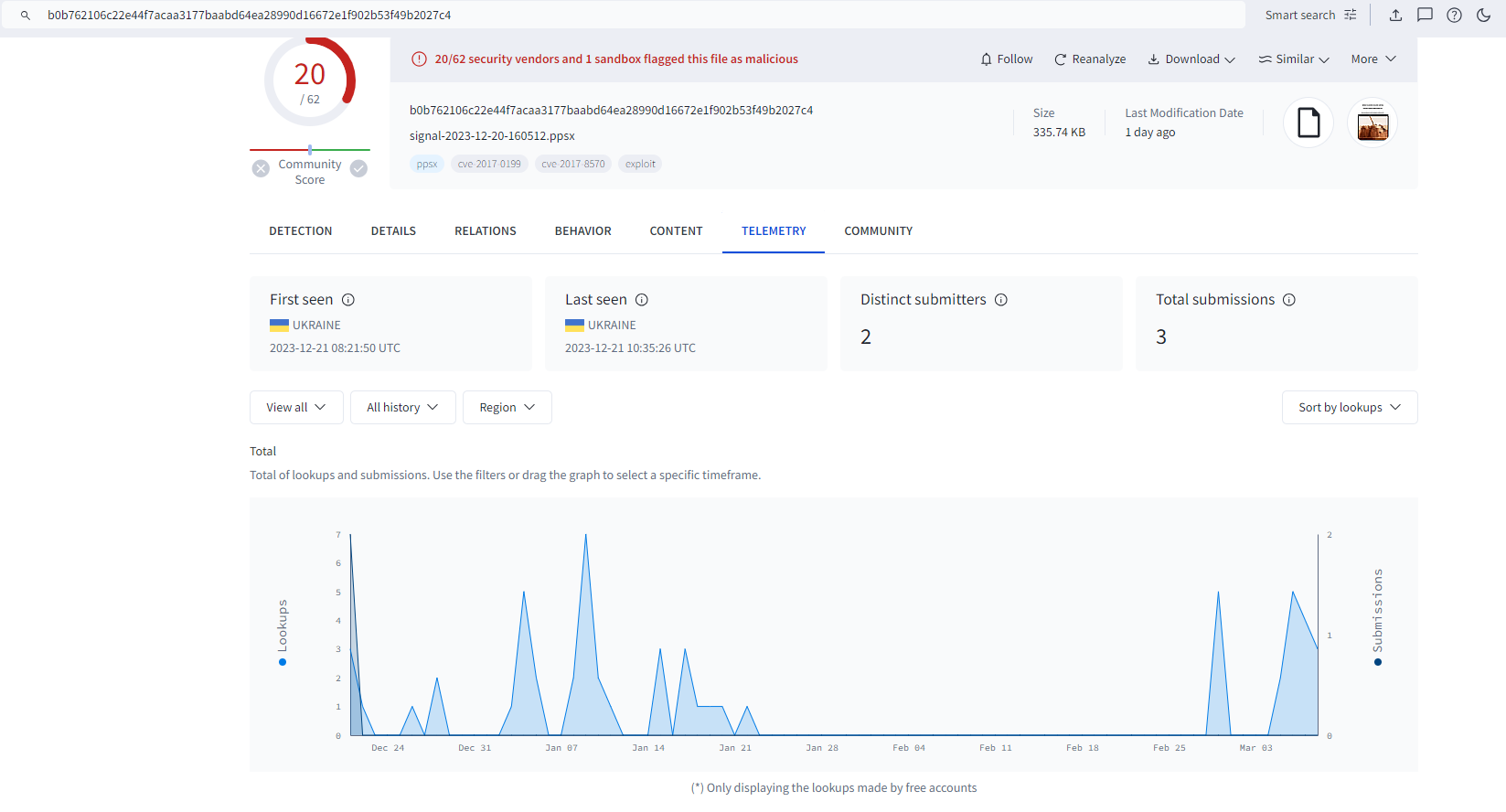The height and width of the screenshot is (812, 1506).
Task: Switch to the COMMUNITY tab
Action: tap(879, 231)
